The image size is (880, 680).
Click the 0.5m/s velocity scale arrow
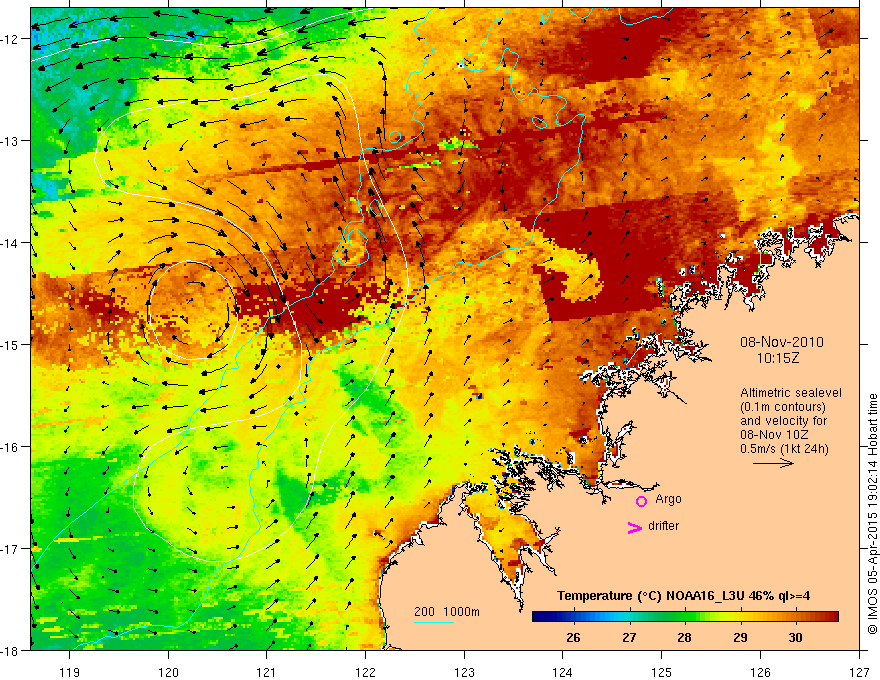[x=773, y=463]
